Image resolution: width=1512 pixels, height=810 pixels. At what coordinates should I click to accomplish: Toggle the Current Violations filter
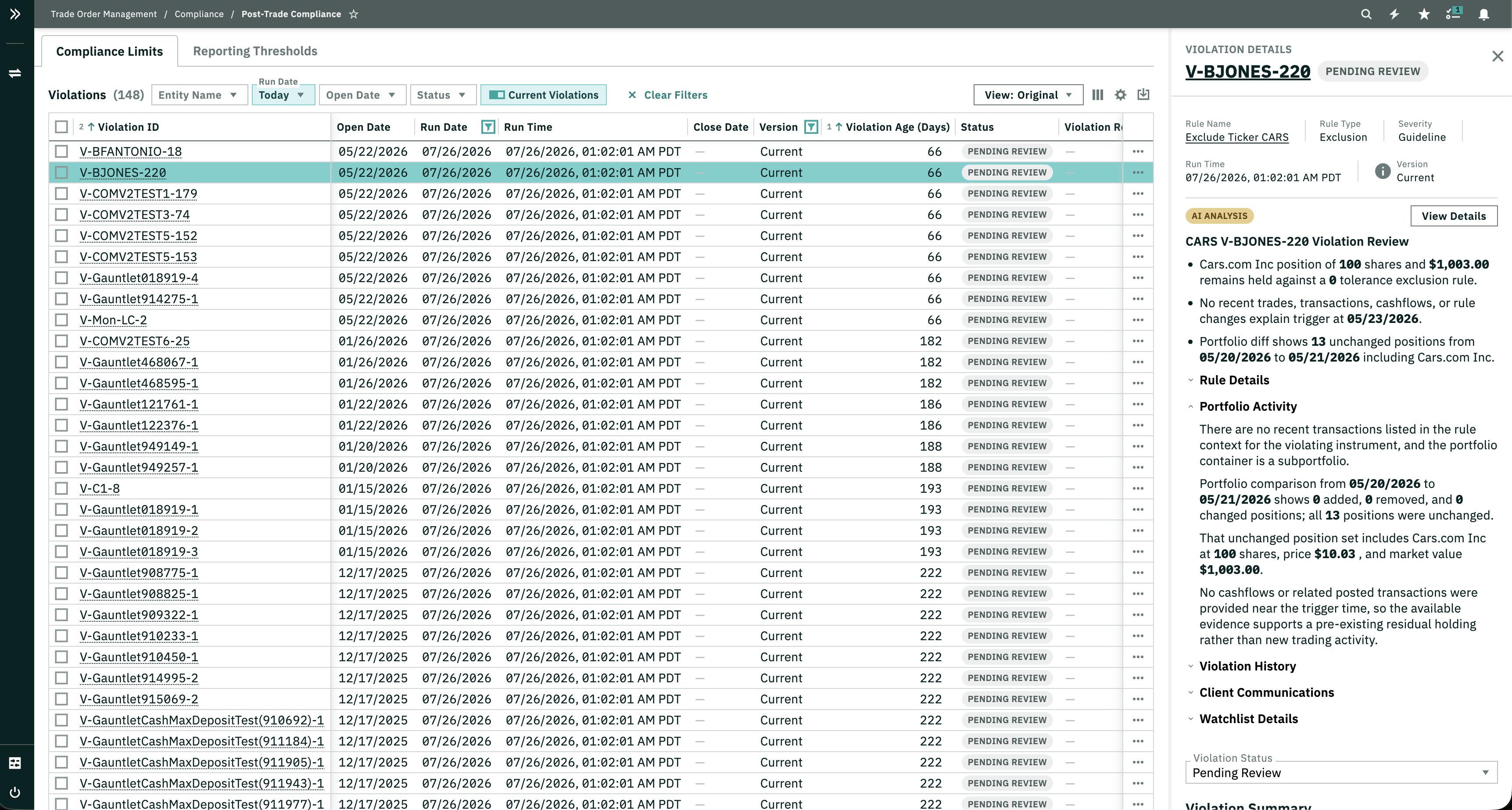[x=544, y=95]
